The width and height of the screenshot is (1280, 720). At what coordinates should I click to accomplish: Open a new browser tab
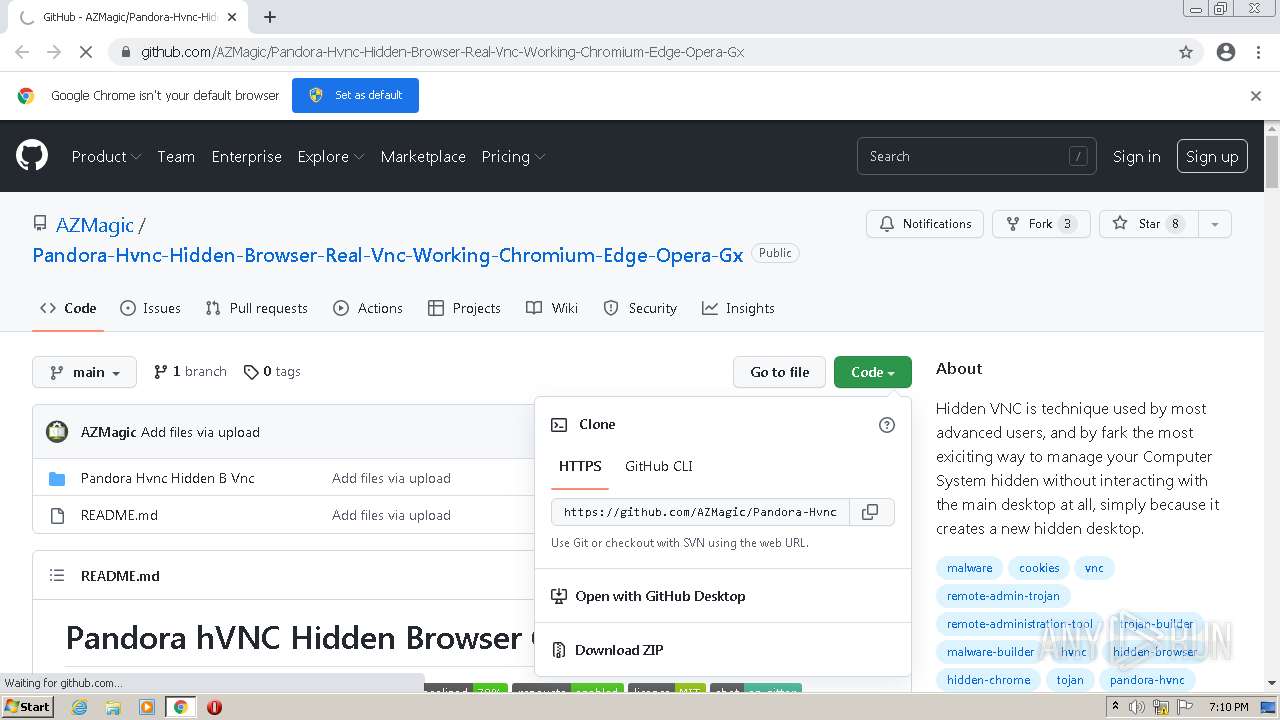(x=270, y=17)
